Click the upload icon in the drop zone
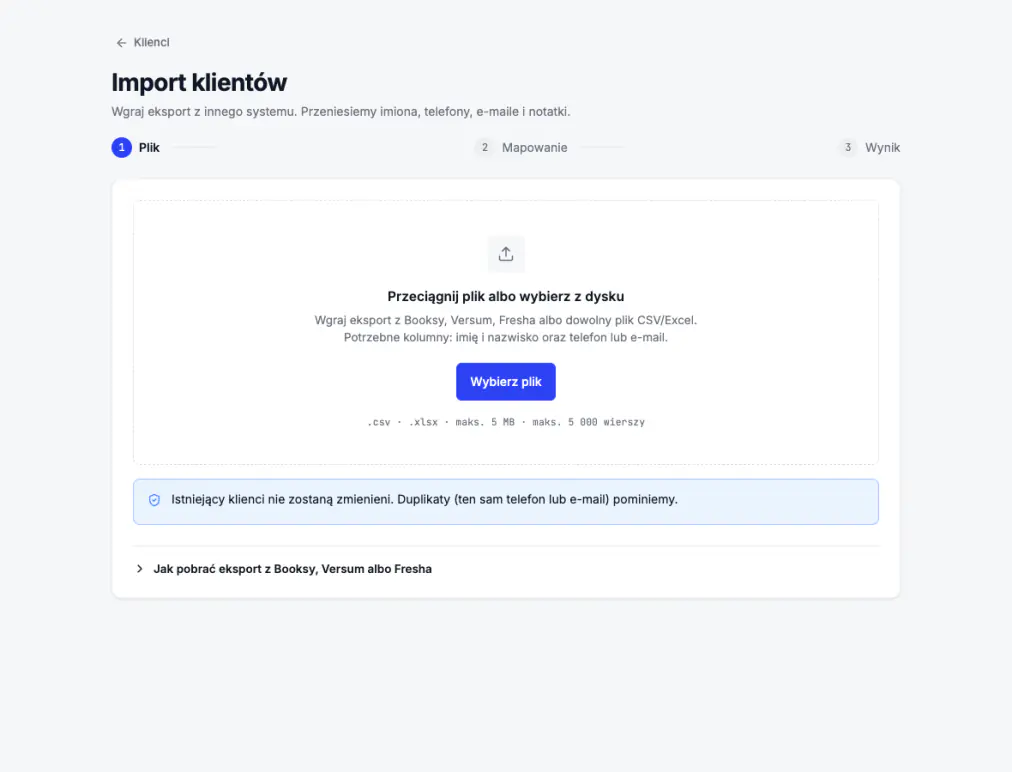Screen dimensions: 1012x772 tap(506, 254)
